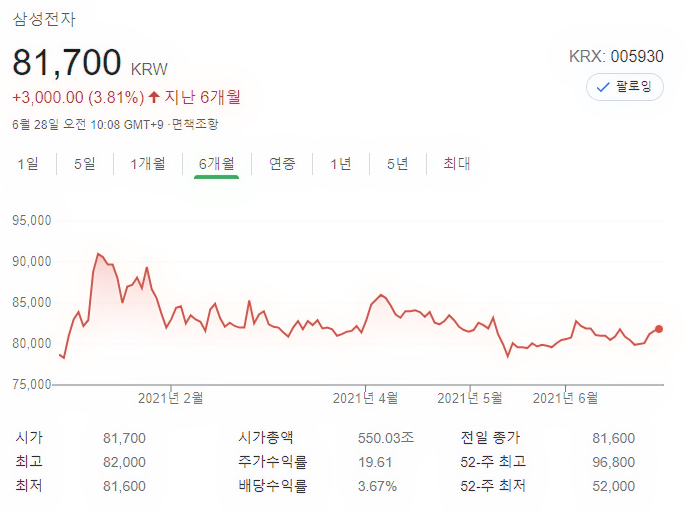
Task: Click the 2021년 2월 axis label
Action: coord(171,398)
